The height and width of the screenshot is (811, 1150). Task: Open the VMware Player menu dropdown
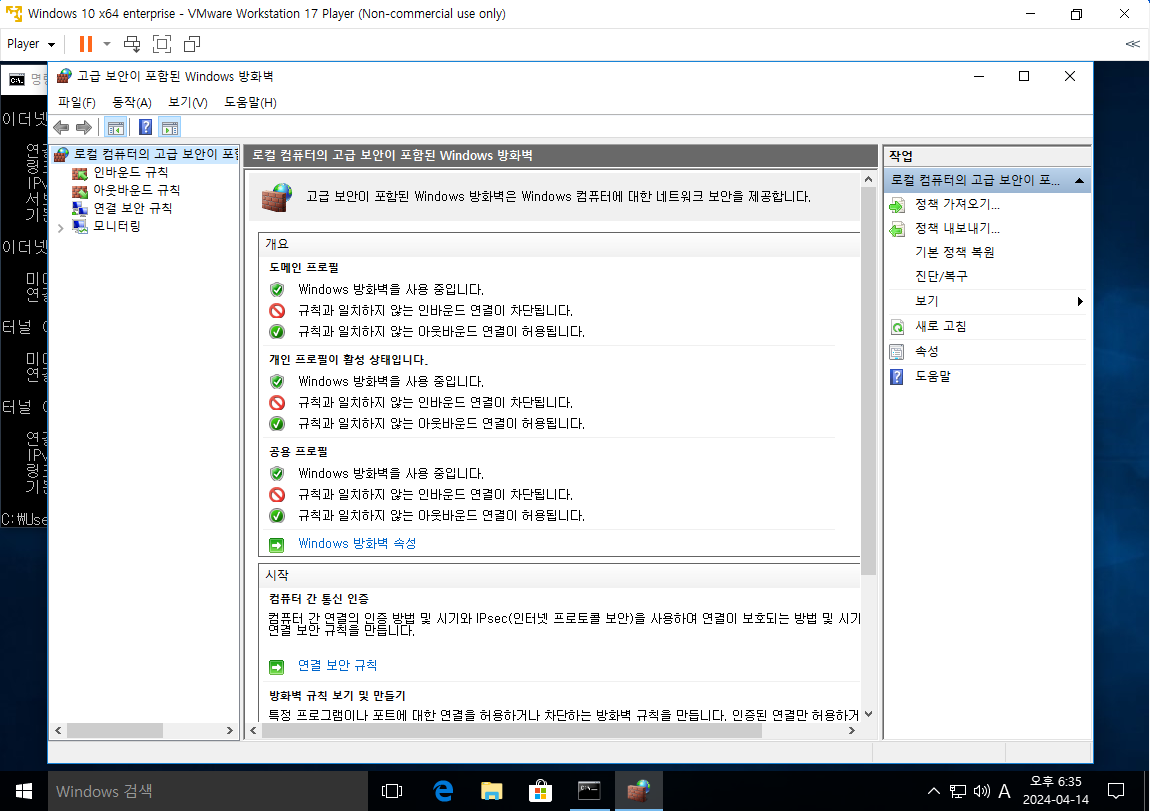[32, 44]
